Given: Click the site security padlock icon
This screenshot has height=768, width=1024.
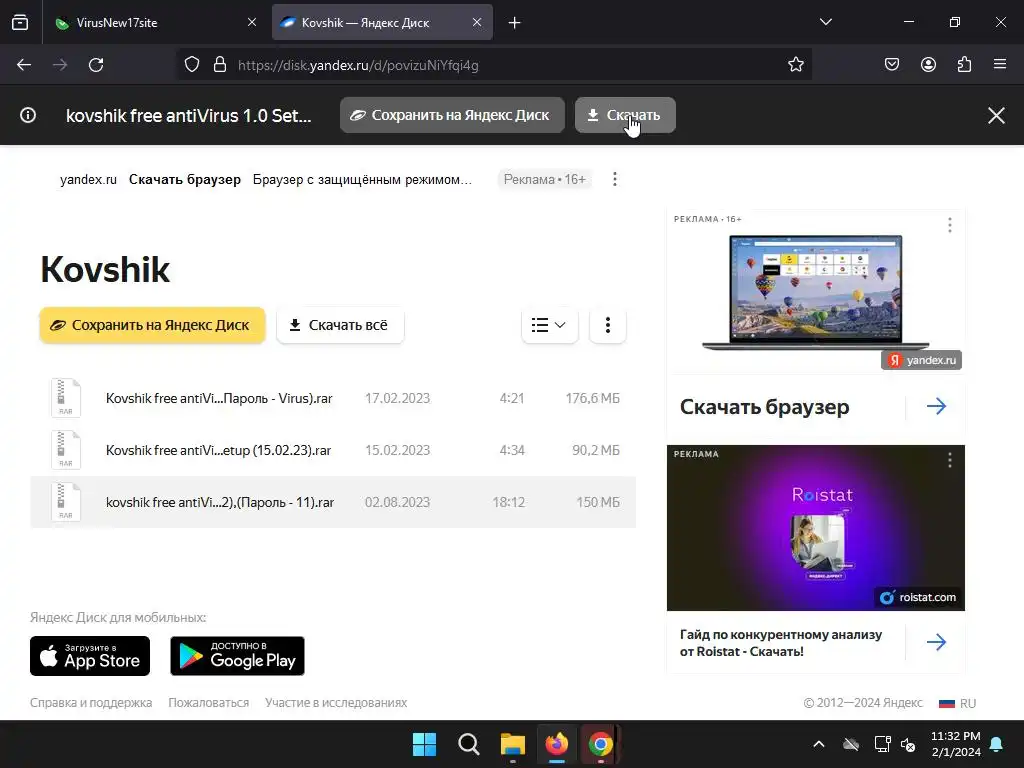Looking at the screenshot, I should point(220,65).
